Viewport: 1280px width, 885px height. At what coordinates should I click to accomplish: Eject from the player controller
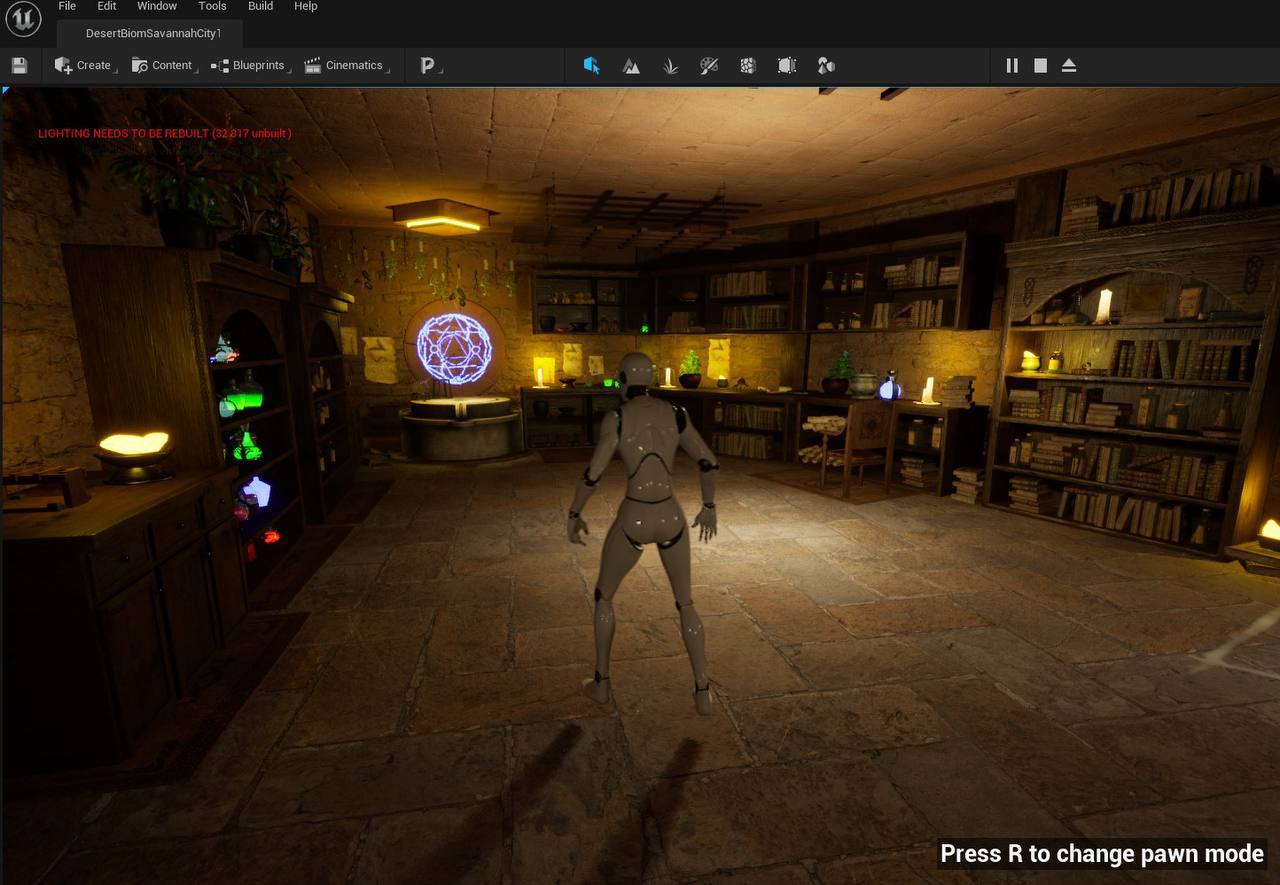point(1069,65)
